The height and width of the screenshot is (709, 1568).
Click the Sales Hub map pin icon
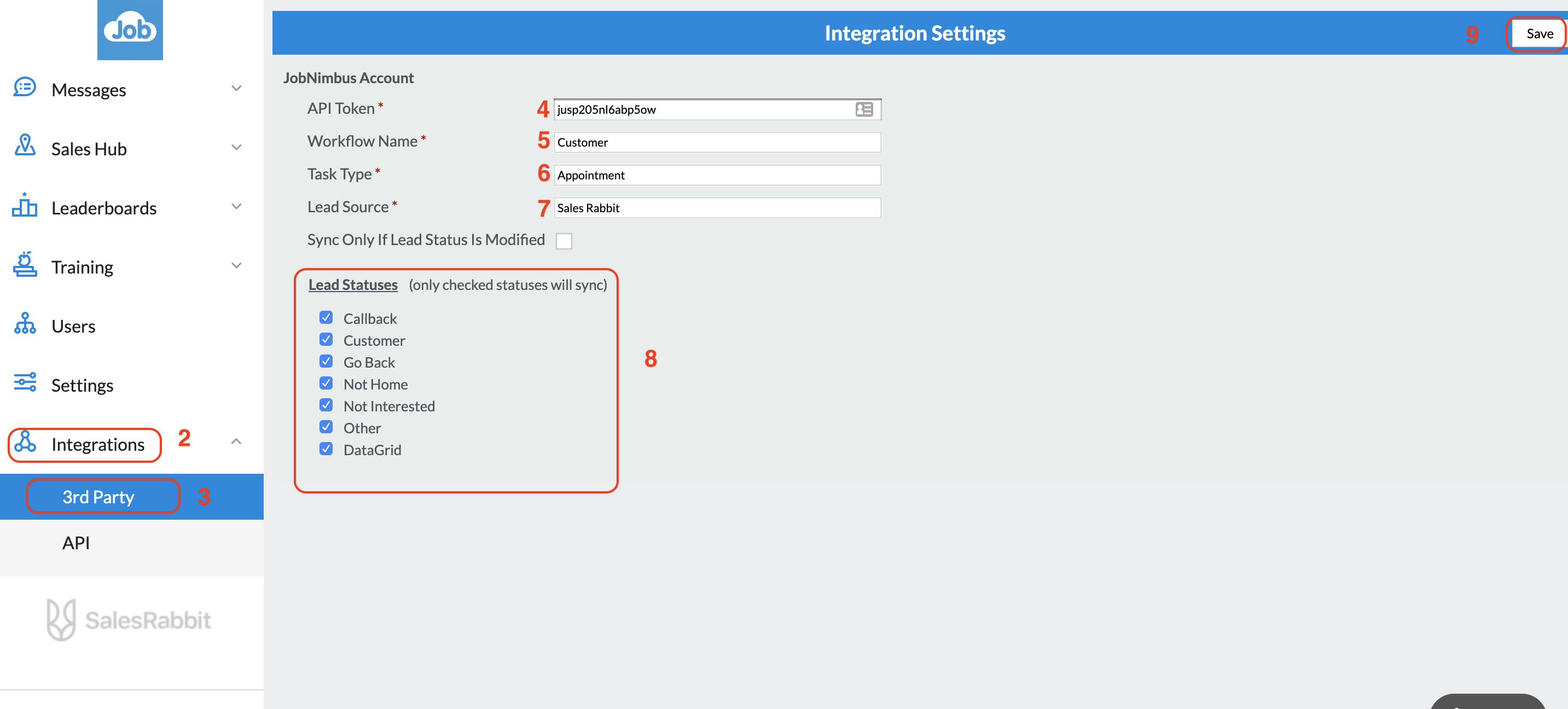pyautogui.click(x=25, y=146)
